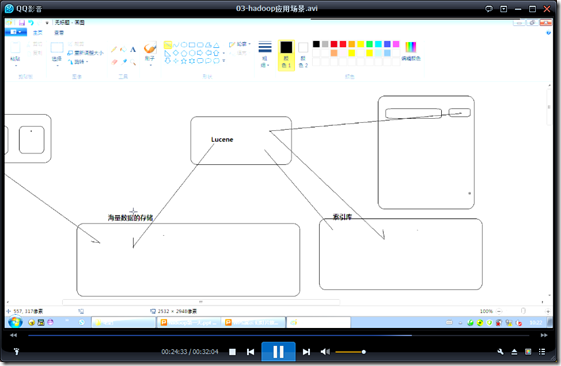The image size is (561, 366).
Task: Seek on the blue playback progress bar
Action: tap(279, 335)
